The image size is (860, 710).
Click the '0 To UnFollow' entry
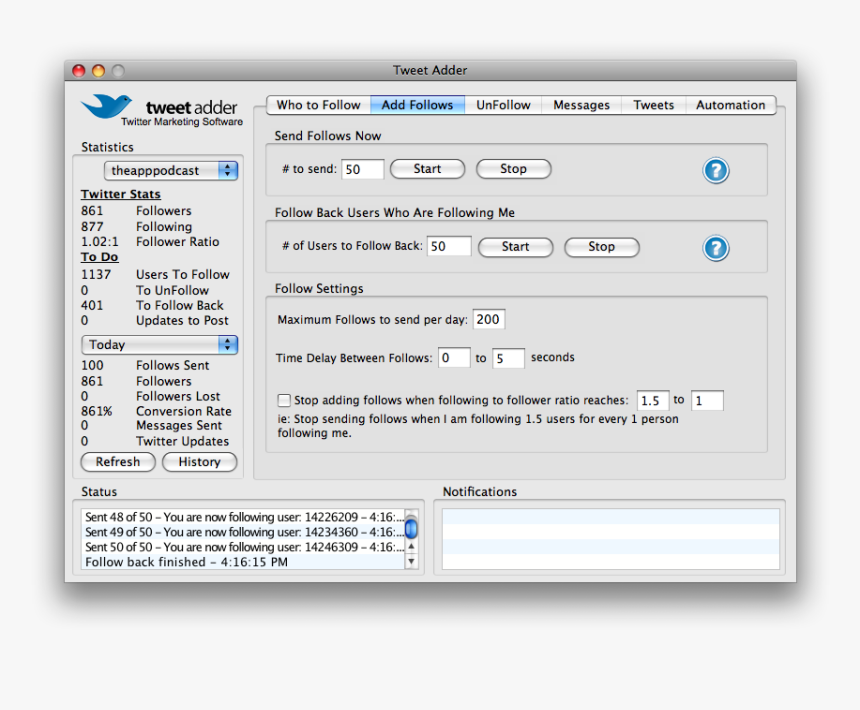(145, 290)
